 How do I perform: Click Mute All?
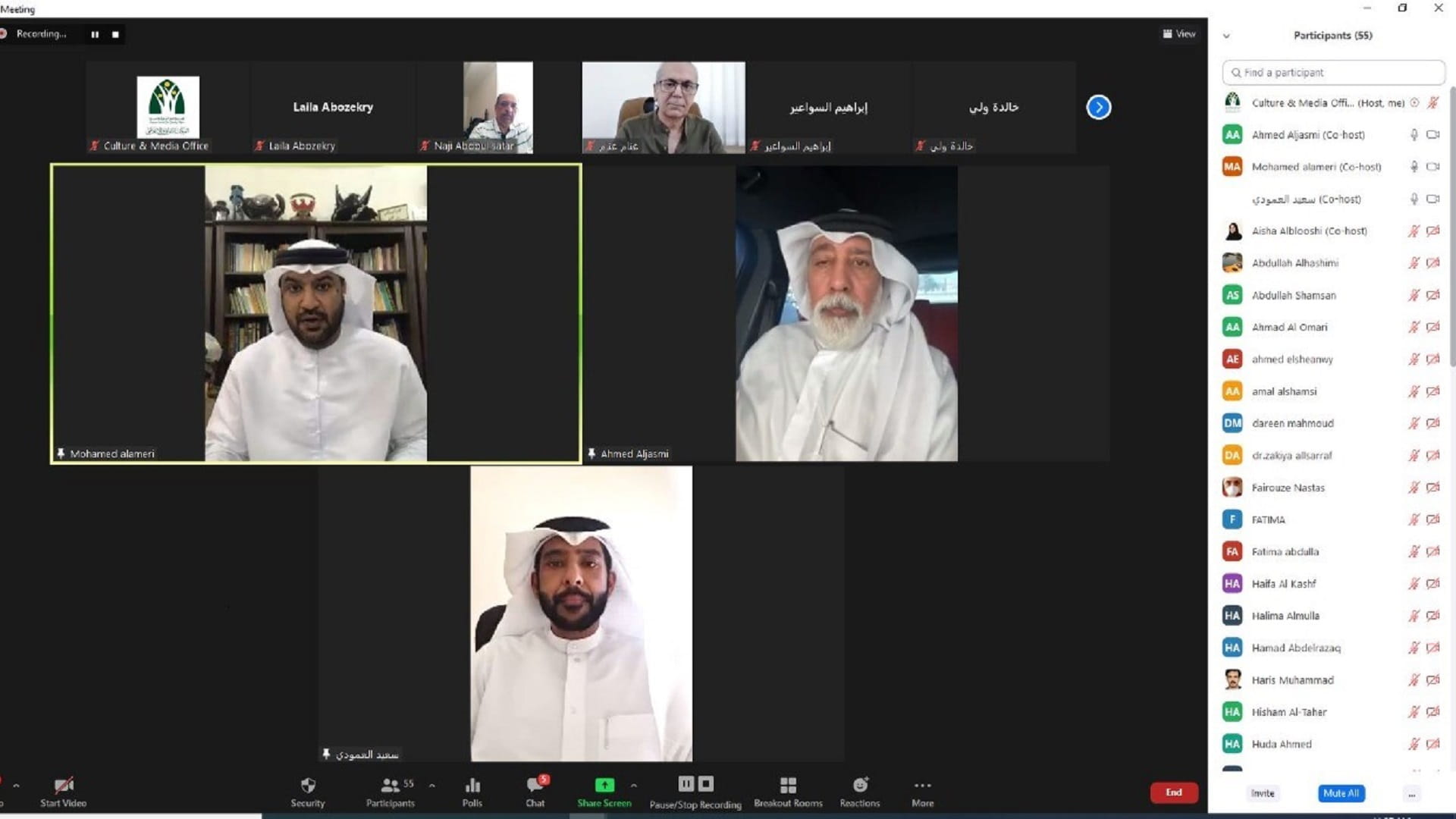[1341, 793]
